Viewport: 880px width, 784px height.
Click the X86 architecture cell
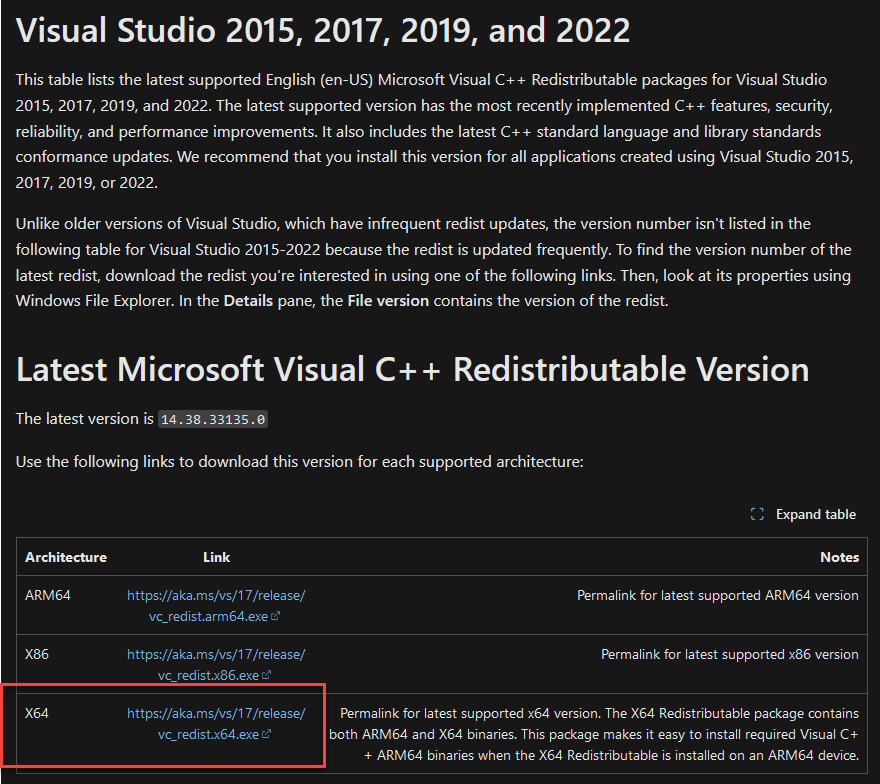pyautogui.click(x=37, y=654)
